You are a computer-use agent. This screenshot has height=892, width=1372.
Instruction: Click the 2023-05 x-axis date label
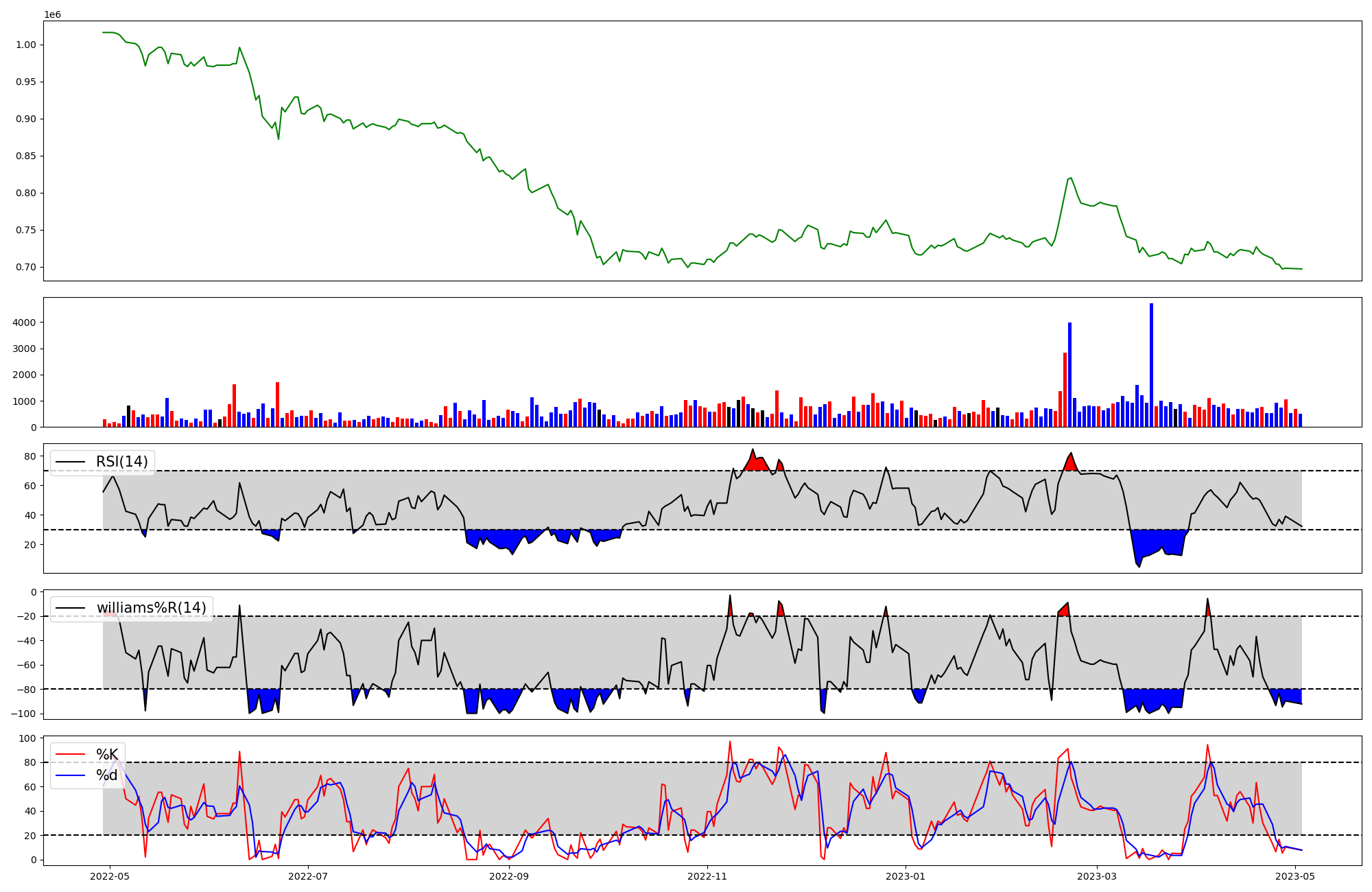tap(1295, 876)
